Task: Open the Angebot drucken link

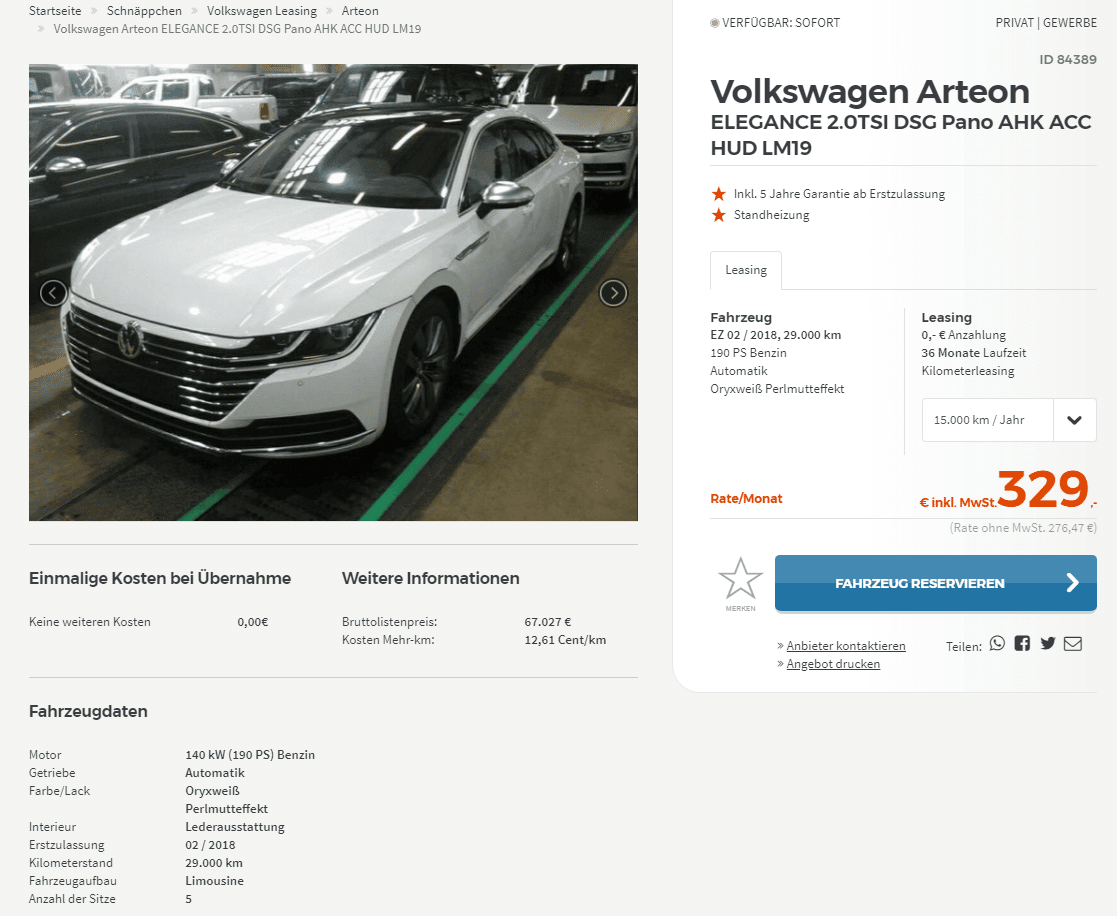Action: (833, 664)
